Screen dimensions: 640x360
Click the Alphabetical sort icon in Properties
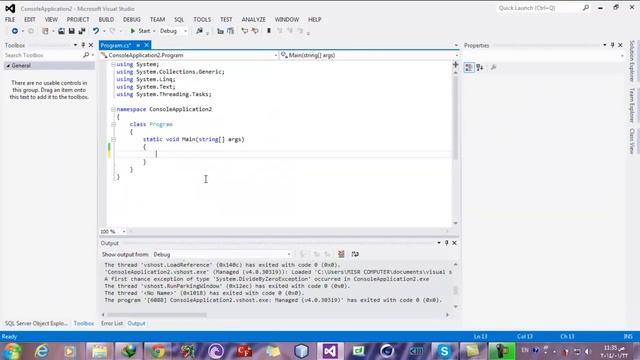[480, 68]
